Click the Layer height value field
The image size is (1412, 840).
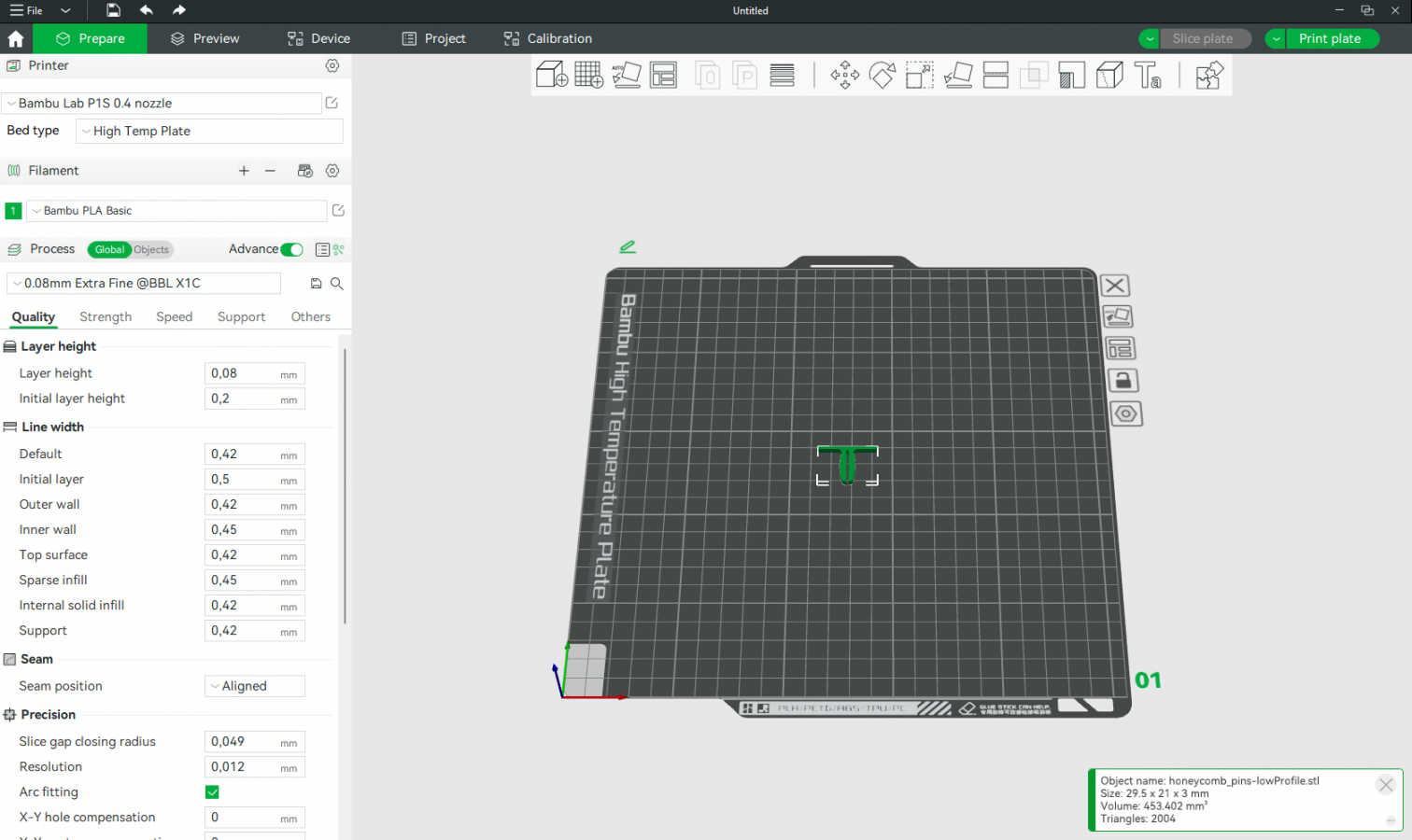click(x=255, y=373)
